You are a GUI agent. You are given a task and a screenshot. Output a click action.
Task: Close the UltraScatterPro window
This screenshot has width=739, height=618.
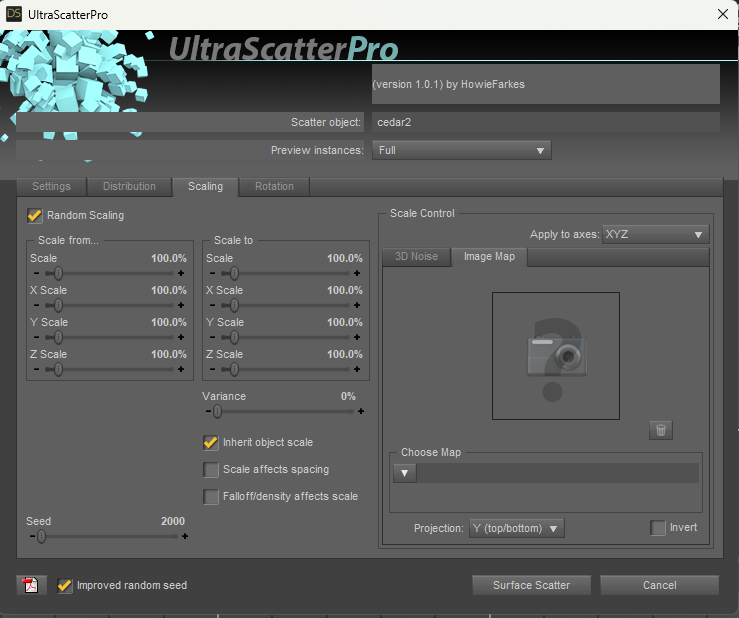click(x=723, y=14)
